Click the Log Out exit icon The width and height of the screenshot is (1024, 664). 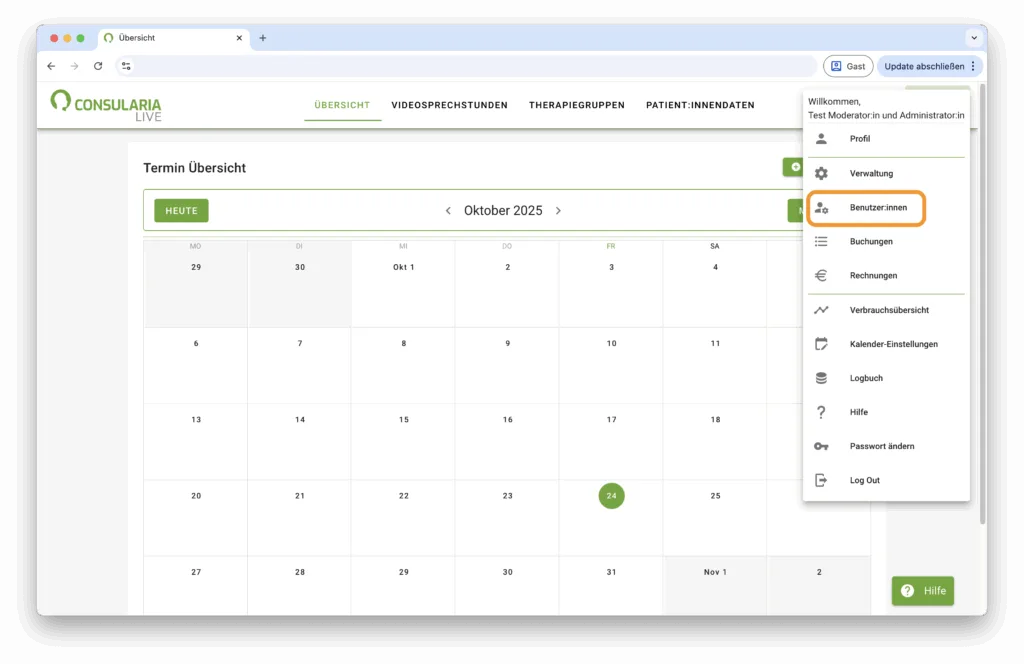[x=821, y=480]
